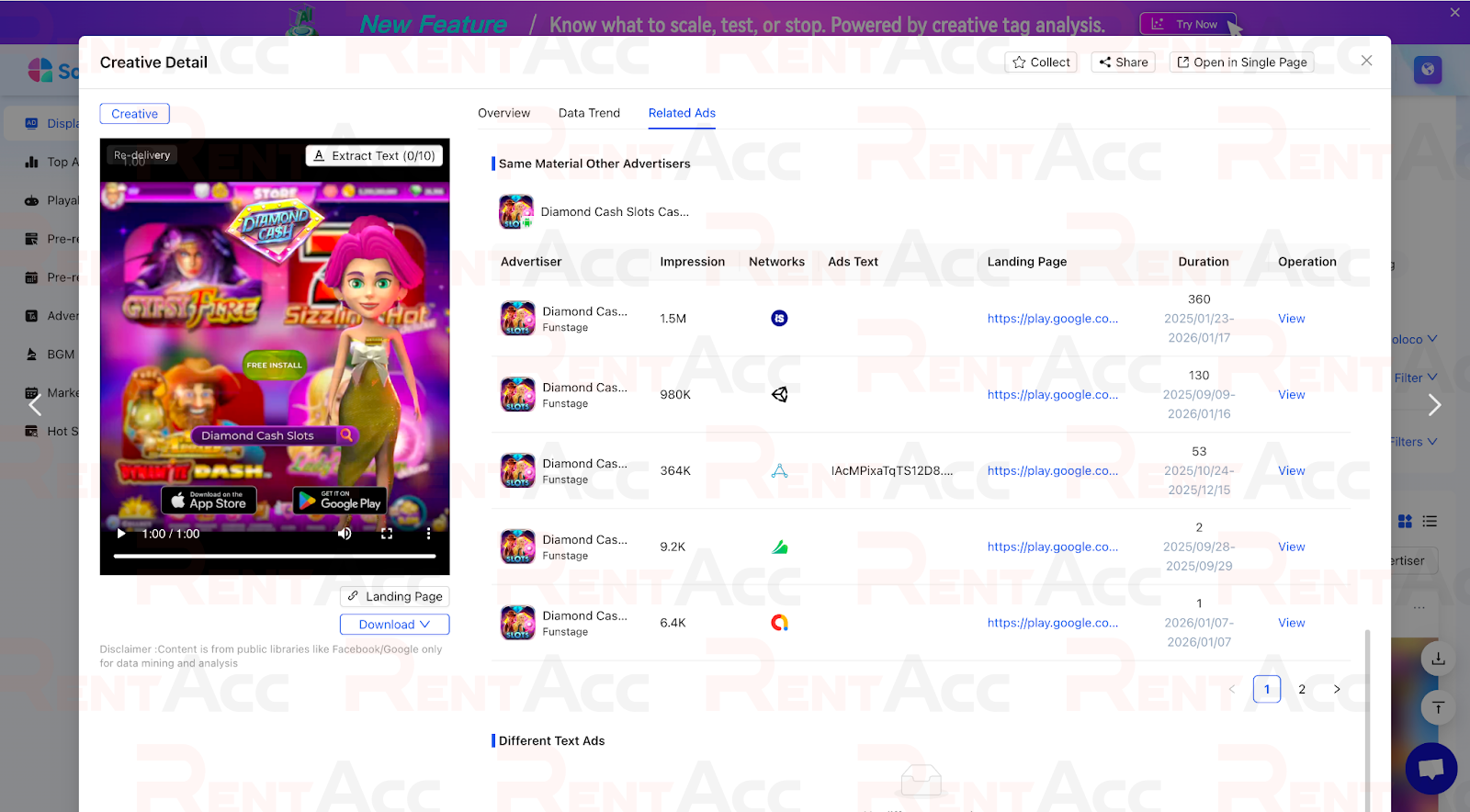Click Extract Text button on video
Screen dimensions: 1470x812
pos(374,156)
